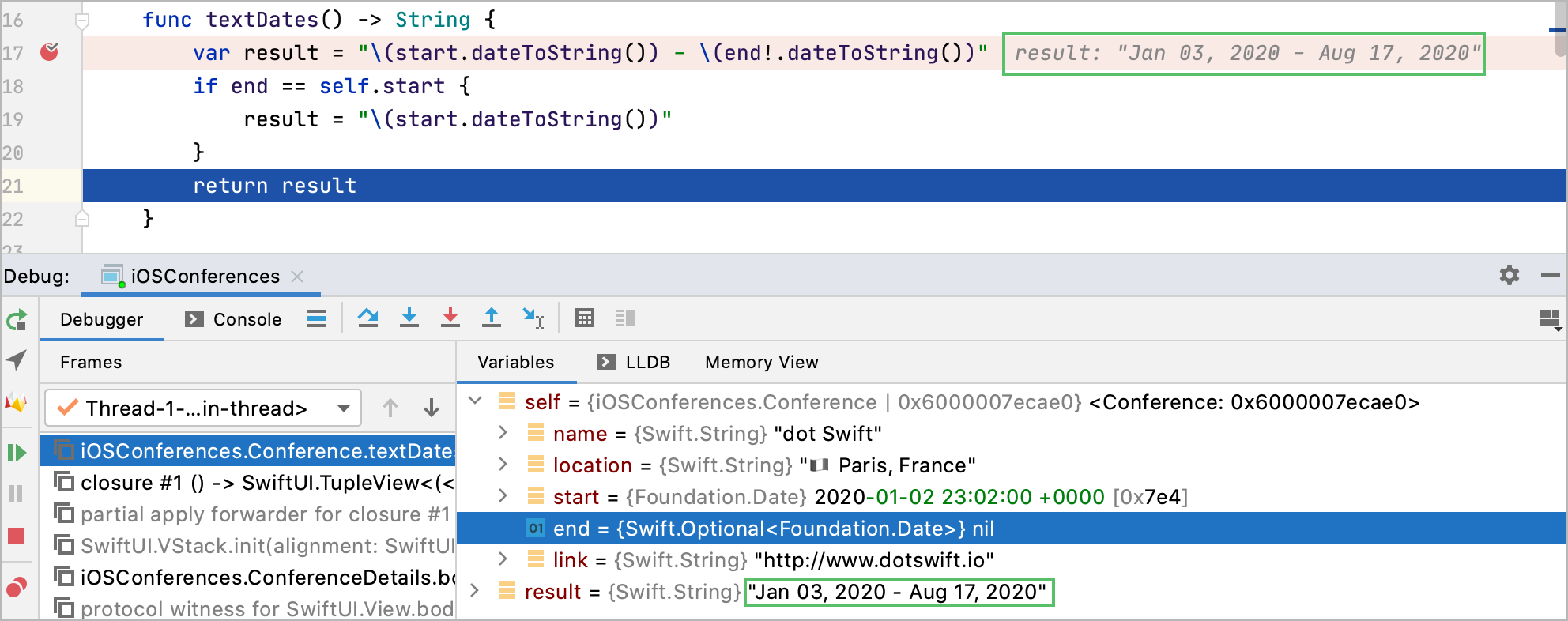Click the return result line 21
This screenshot has height=621, width=1568.
point(824,186)
